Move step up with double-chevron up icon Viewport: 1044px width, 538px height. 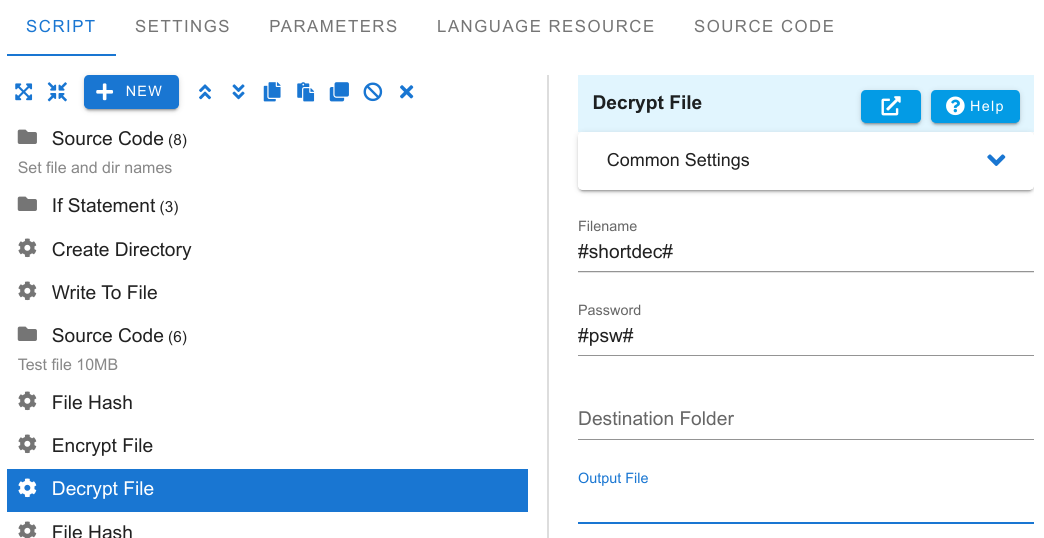tap(205, 92)
